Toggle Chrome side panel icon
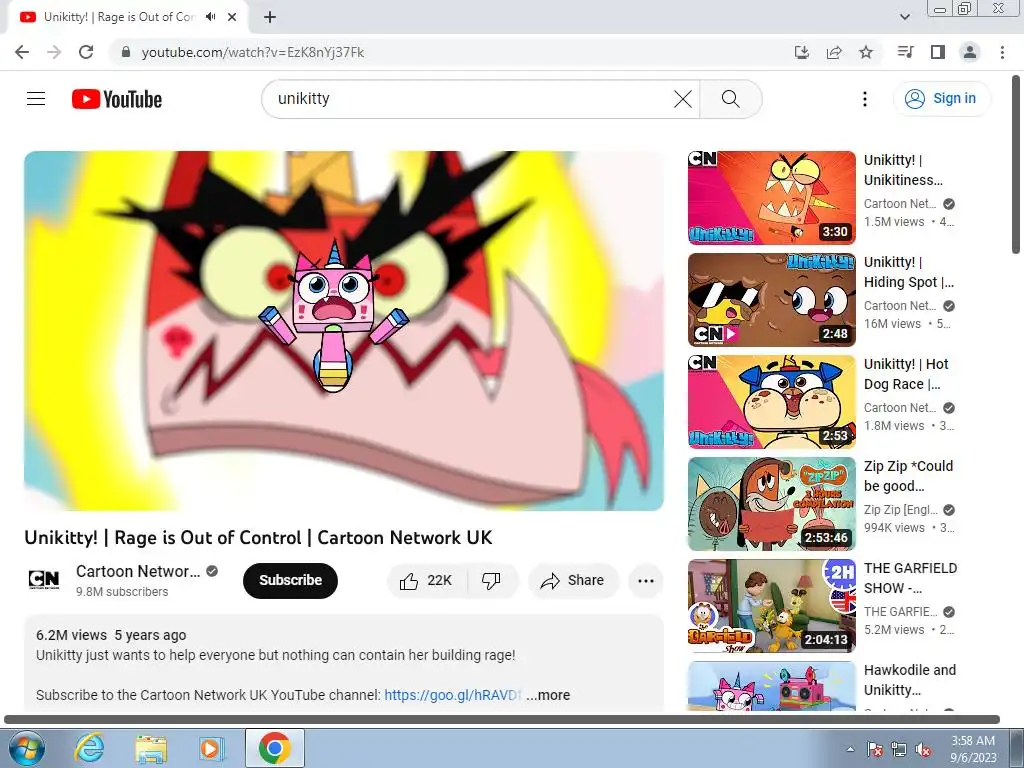This screenshot has width=1024, height=768. [x=938, y=52]
